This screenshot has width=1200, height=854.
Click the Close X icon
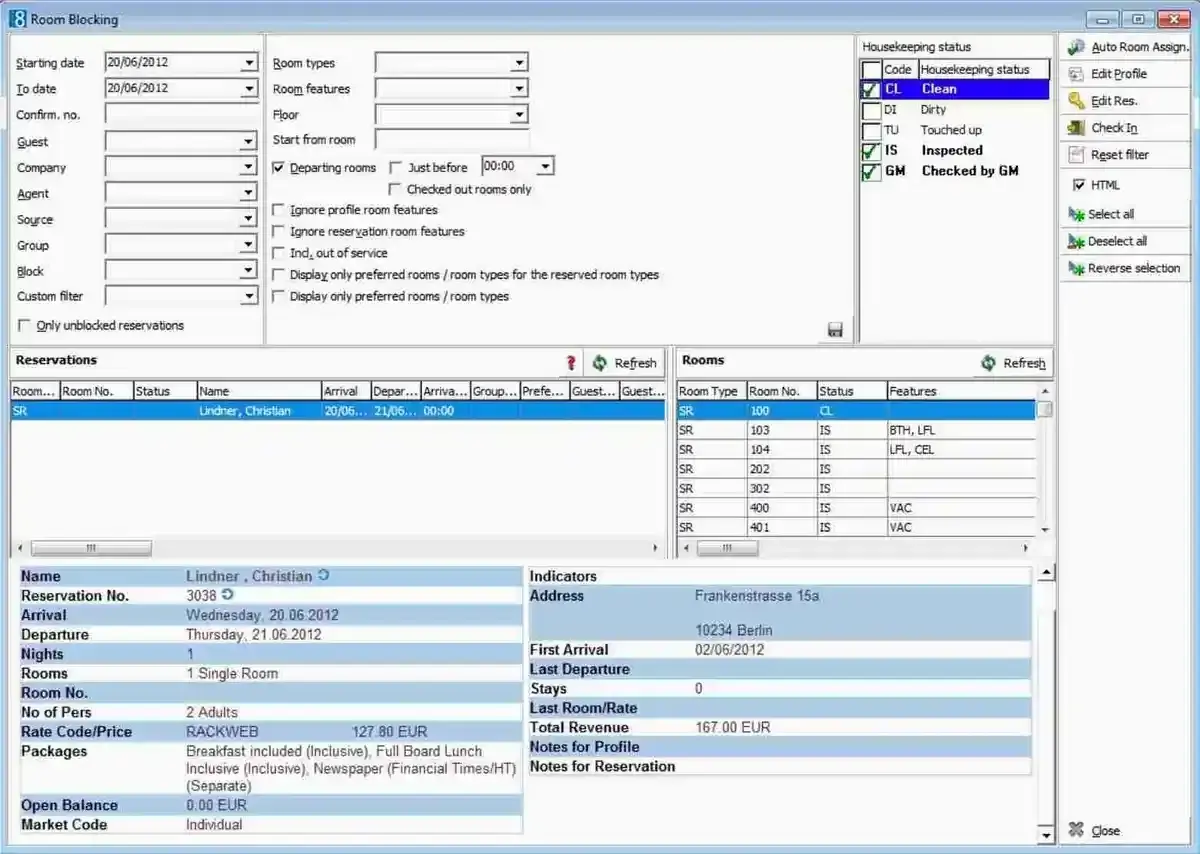pos(1076,830)
